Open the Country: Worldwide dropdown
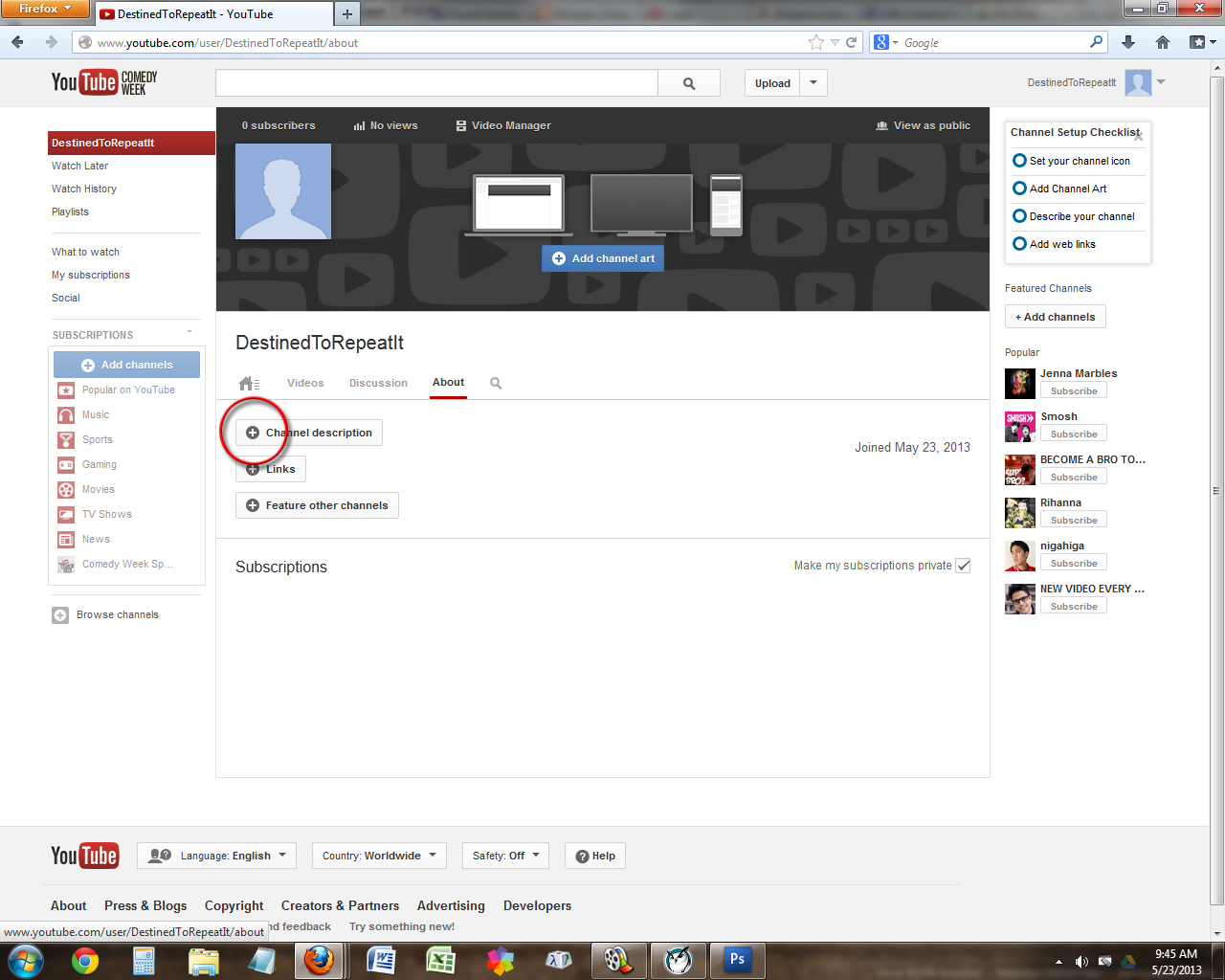Viewport: 1225px width, 980px height. [x=379, y=856]
